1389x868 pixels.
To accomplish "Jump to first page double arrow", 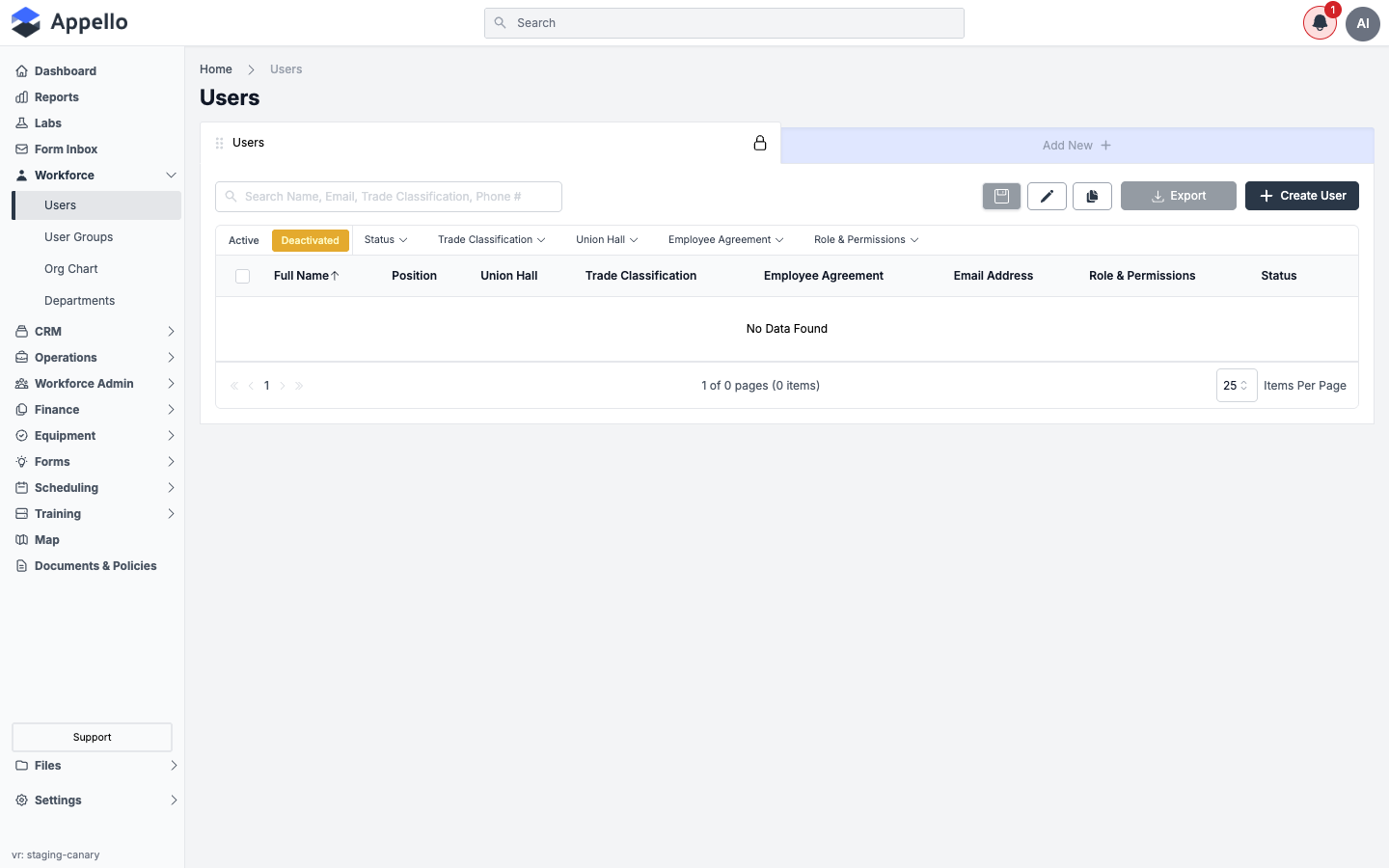I will [x=234, y=386].
